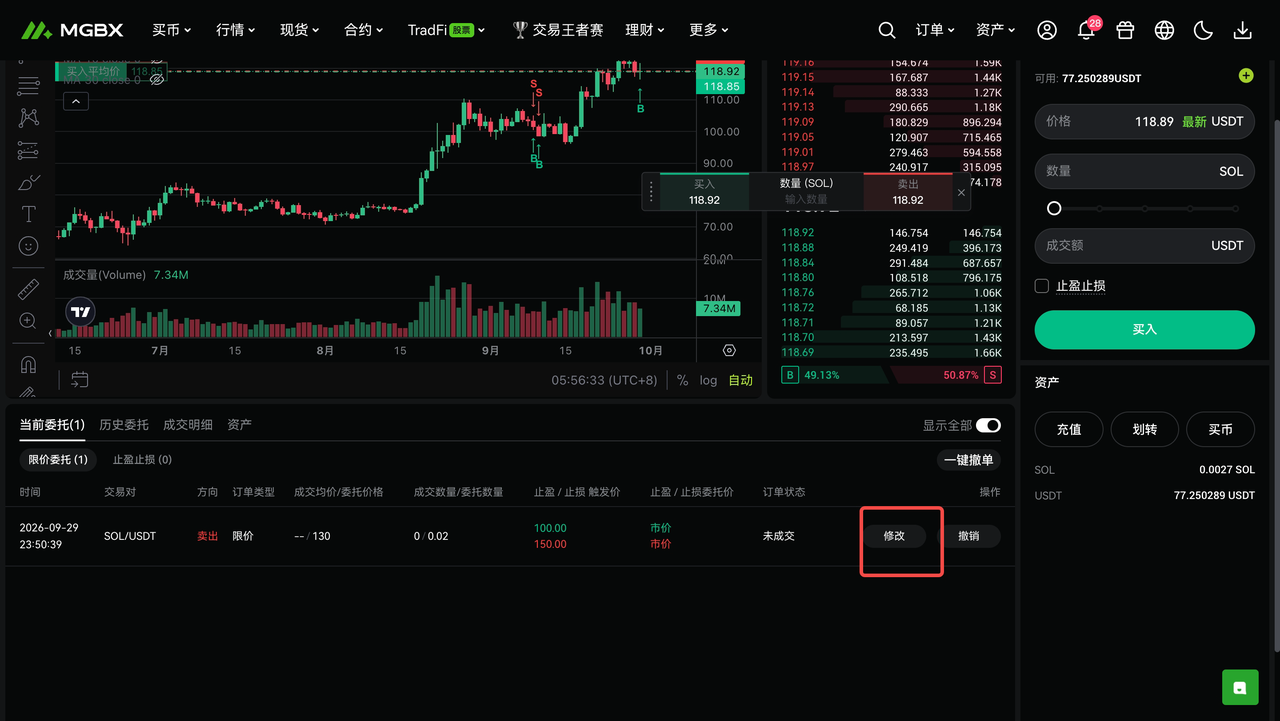Select the ruler measure tool
The image size is (1280, 721).
coord(29,290)
